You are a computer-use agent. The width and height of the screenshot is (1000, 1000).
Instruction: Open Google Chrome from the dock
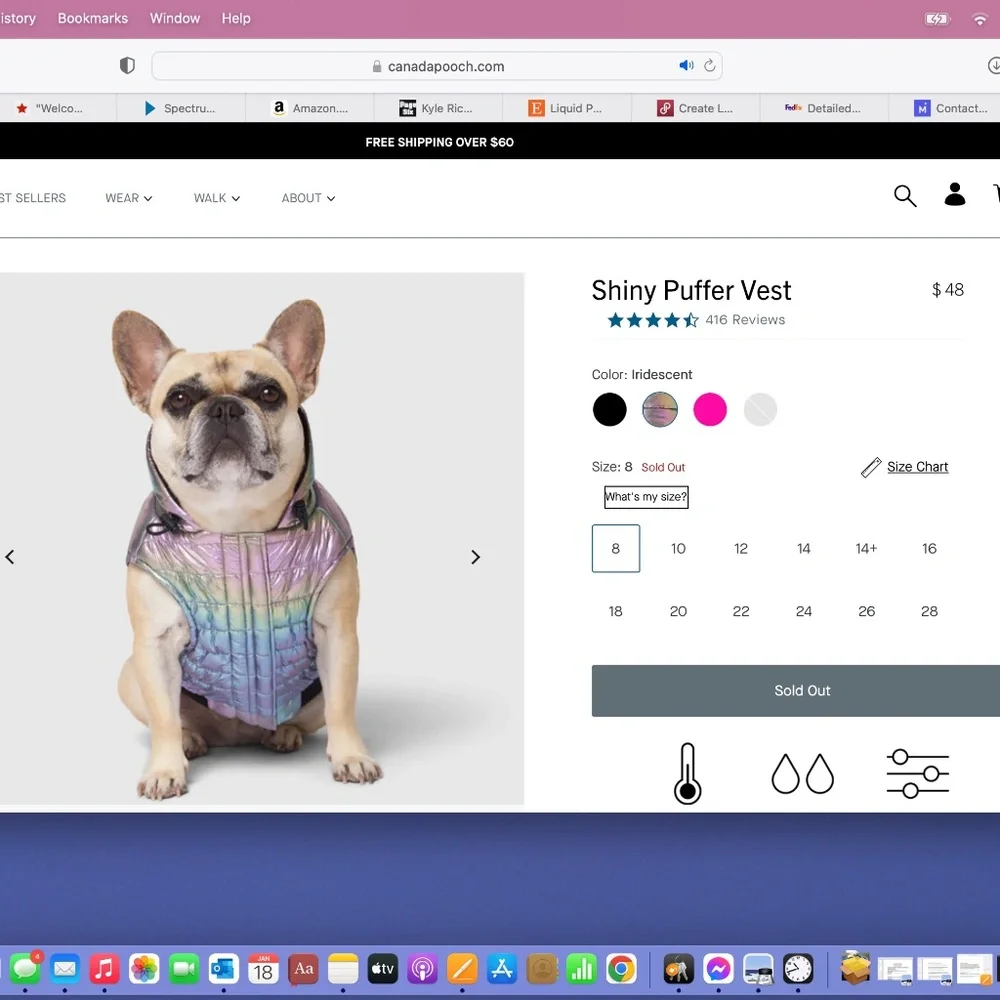coord(621,969)
